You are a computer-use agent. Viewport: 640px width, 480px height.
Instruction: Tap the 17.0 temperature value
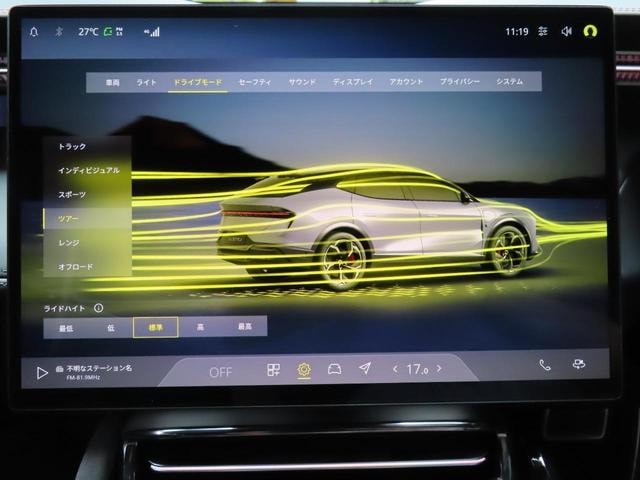click(417, 369)
